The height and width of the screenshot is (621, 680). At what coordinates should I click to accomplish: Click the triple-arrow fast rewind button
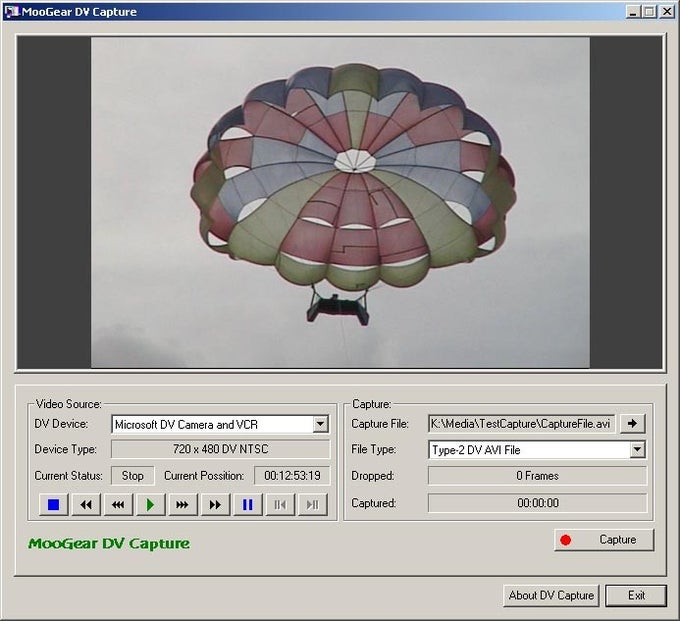tap(118, 505)
